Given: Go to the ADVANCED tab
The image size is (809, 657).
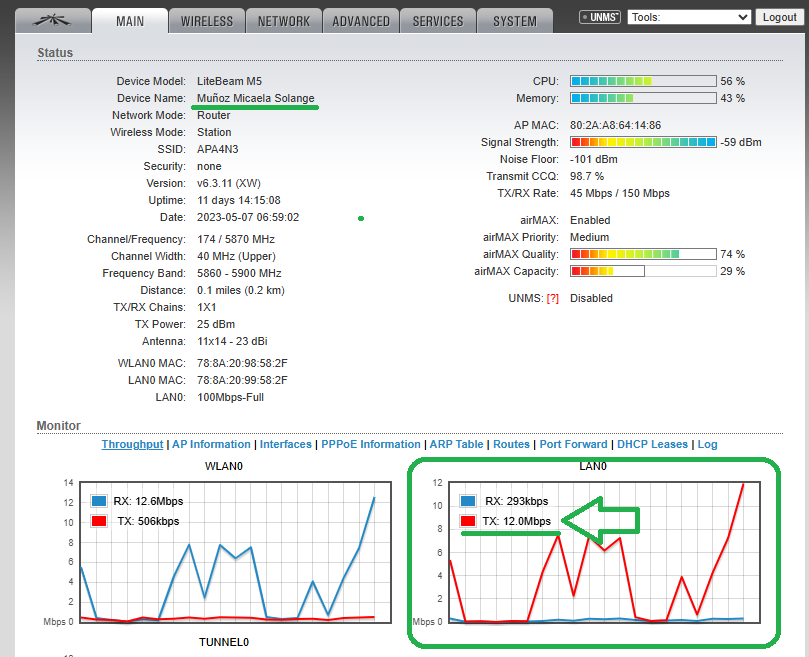Looking at the screenshot, I should [361, 21].
